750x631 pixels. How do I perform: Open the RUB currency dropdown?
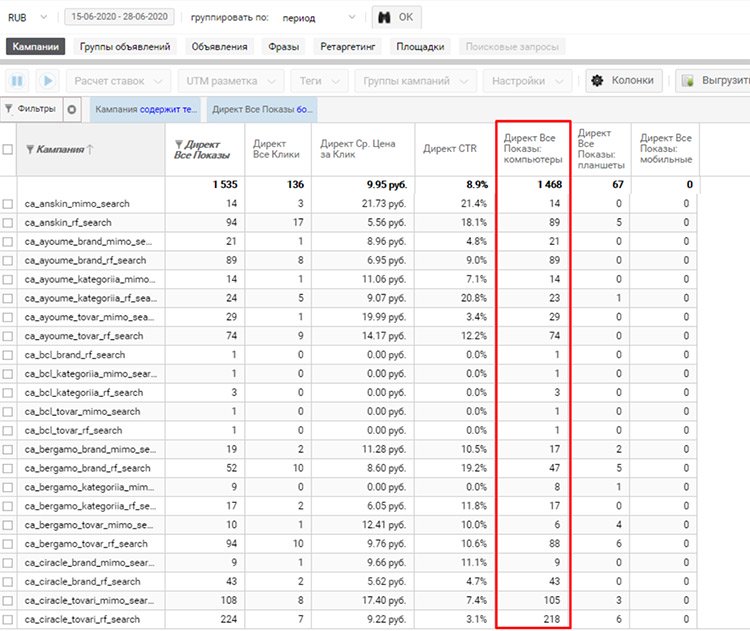point(27,18)
